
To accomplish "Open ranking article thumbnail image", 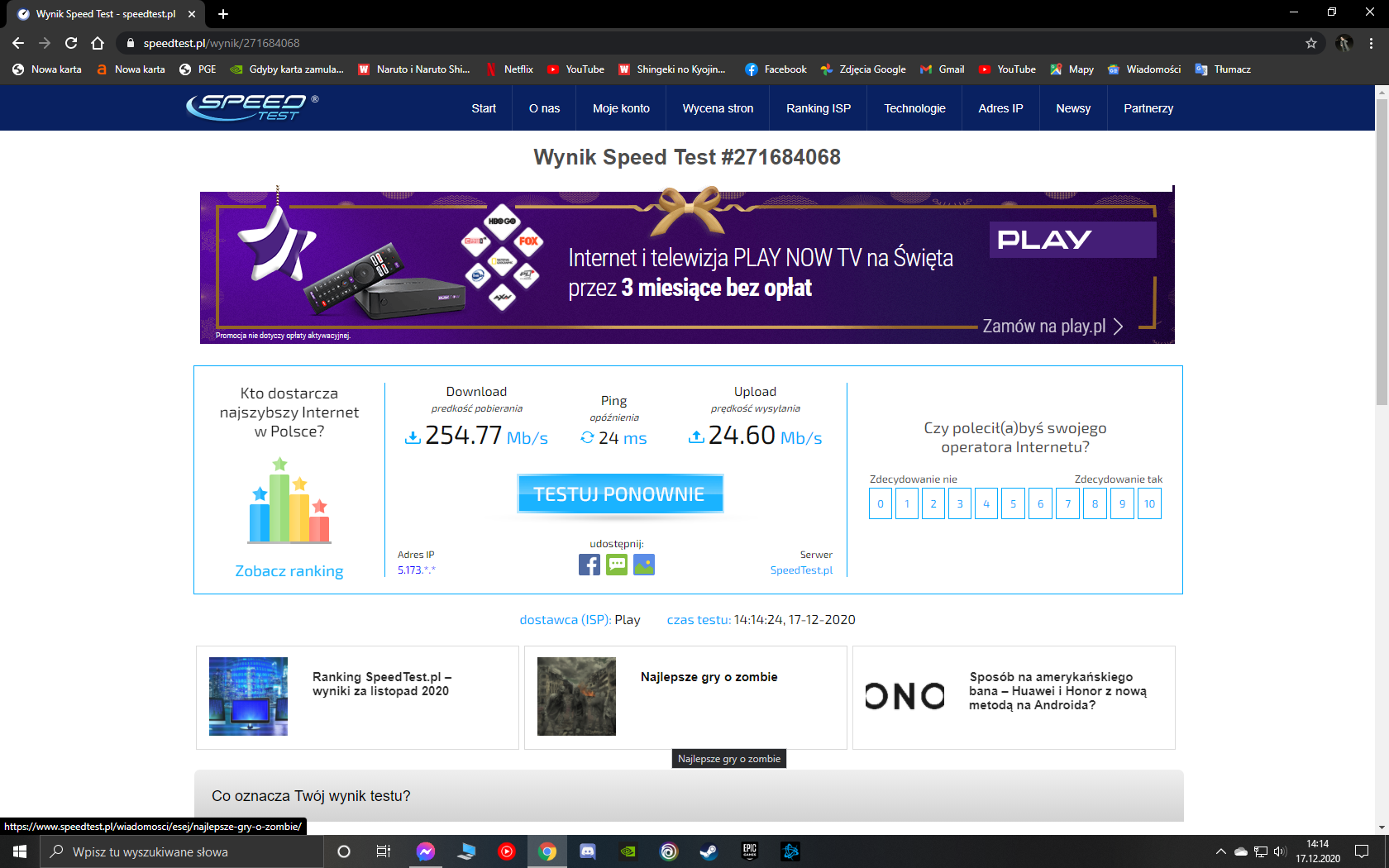I will tap(248, 696).
